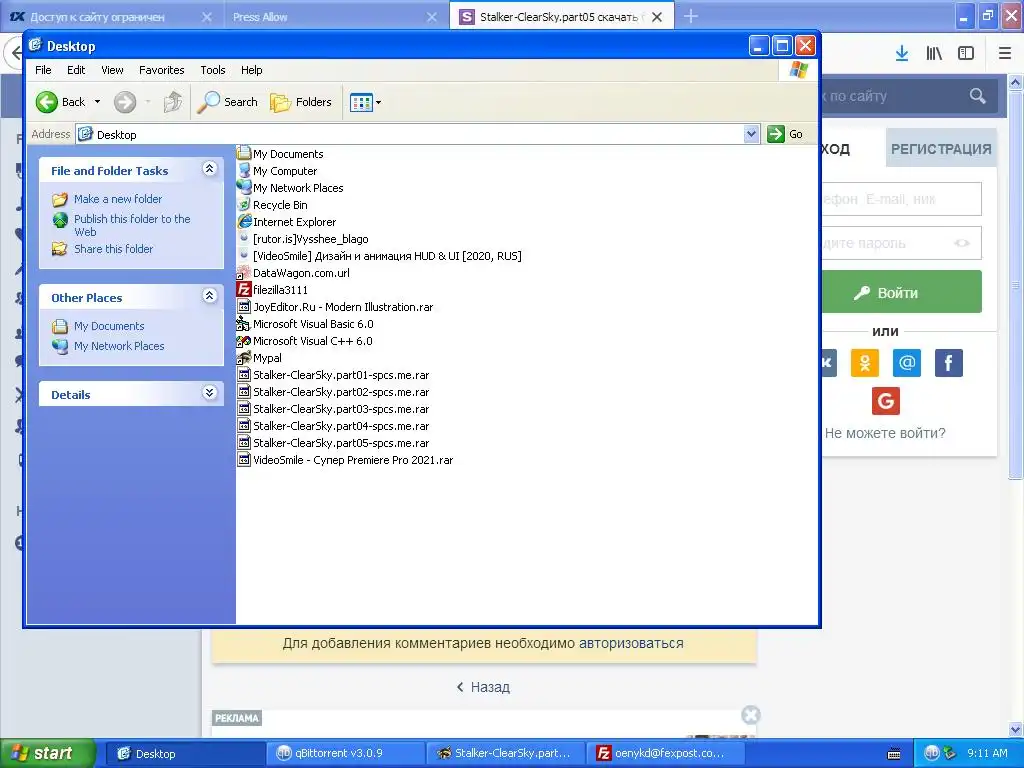1024x768 pixels.
Task: Open the Tools menu
Action: 213,70
